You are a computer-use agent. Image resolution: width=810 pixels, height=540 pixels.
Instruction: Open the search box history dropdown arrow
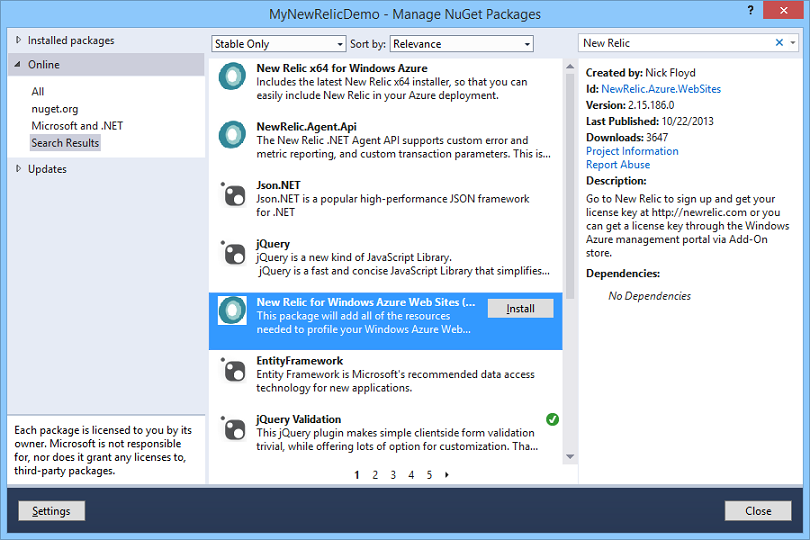coord(792,43)
